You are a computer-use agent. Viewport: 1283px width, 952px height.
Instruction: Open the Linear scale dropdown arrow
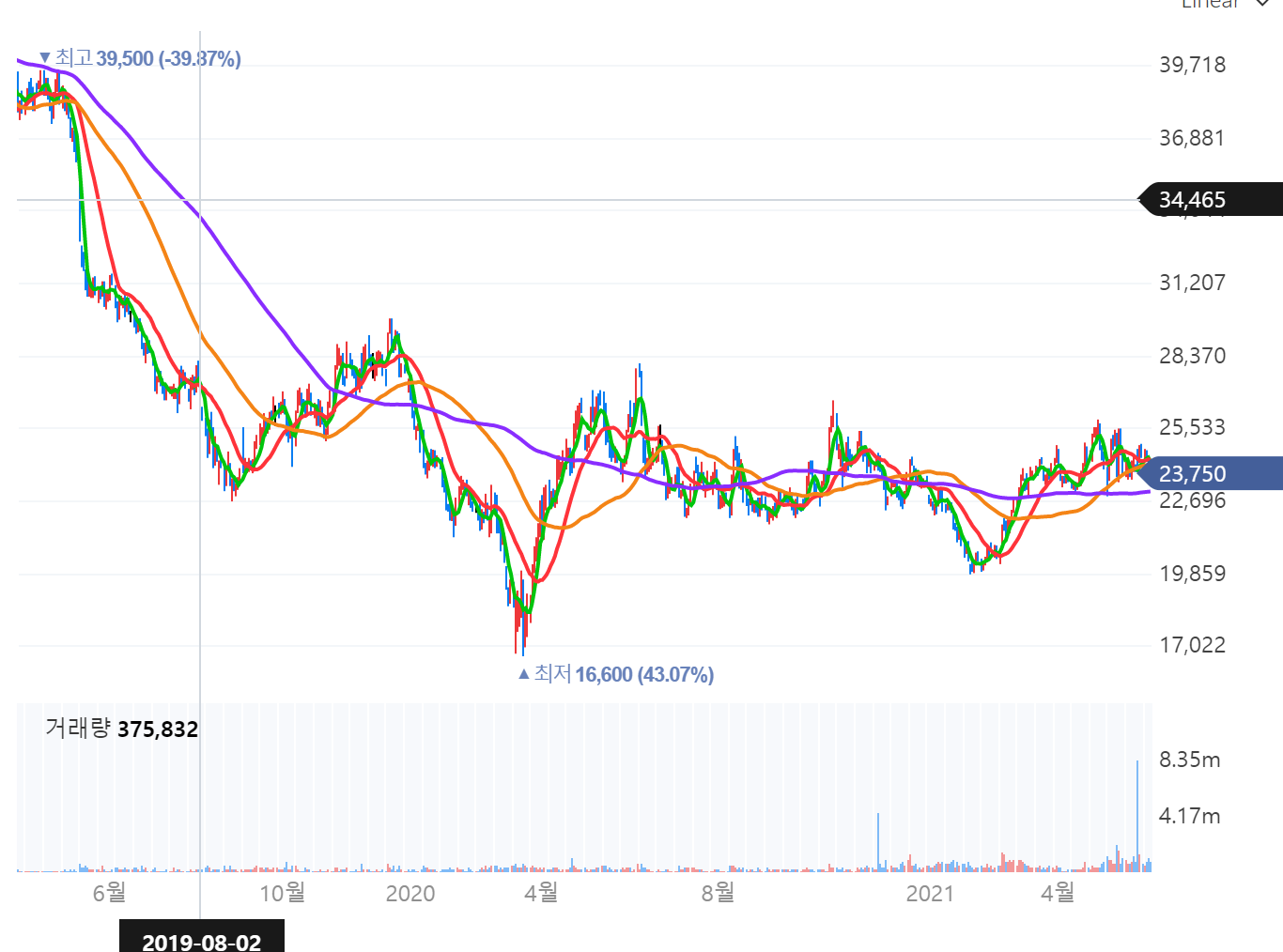[1261, 4]
